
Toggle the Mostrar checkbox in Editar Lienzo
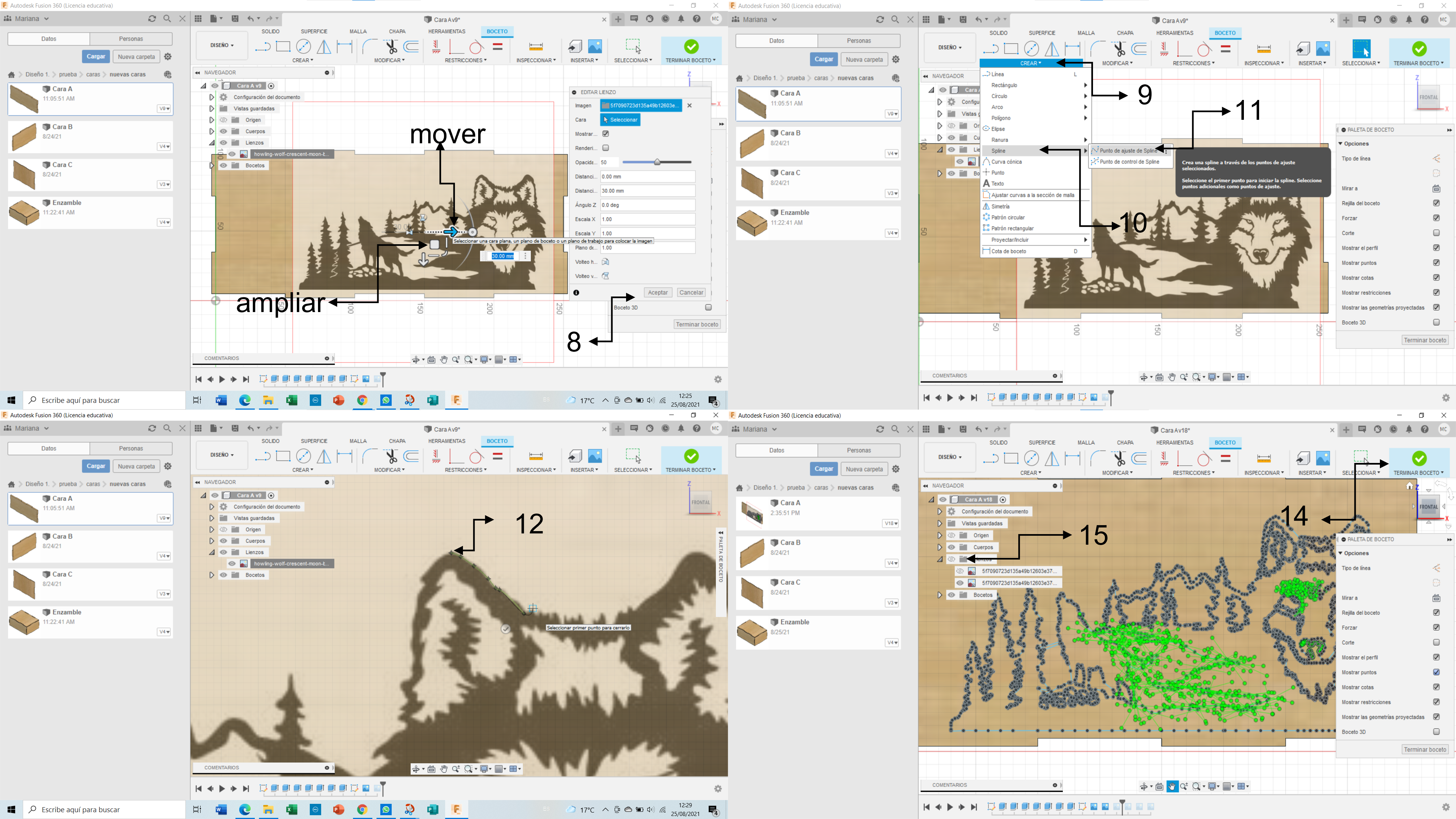(x=605, y=134)
